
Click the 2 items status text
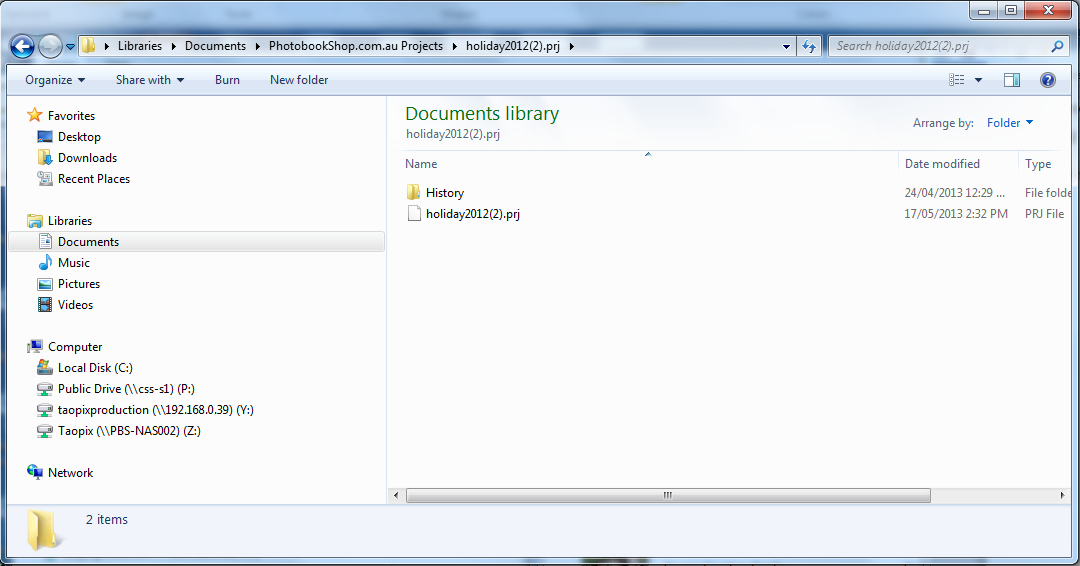click(x=107, y=520)
